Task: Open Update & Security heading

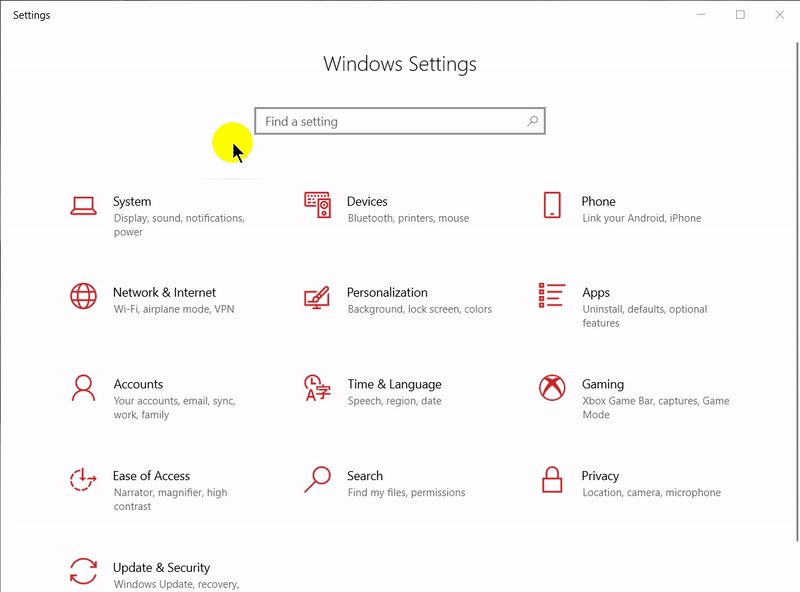Action: coord(161,568)
